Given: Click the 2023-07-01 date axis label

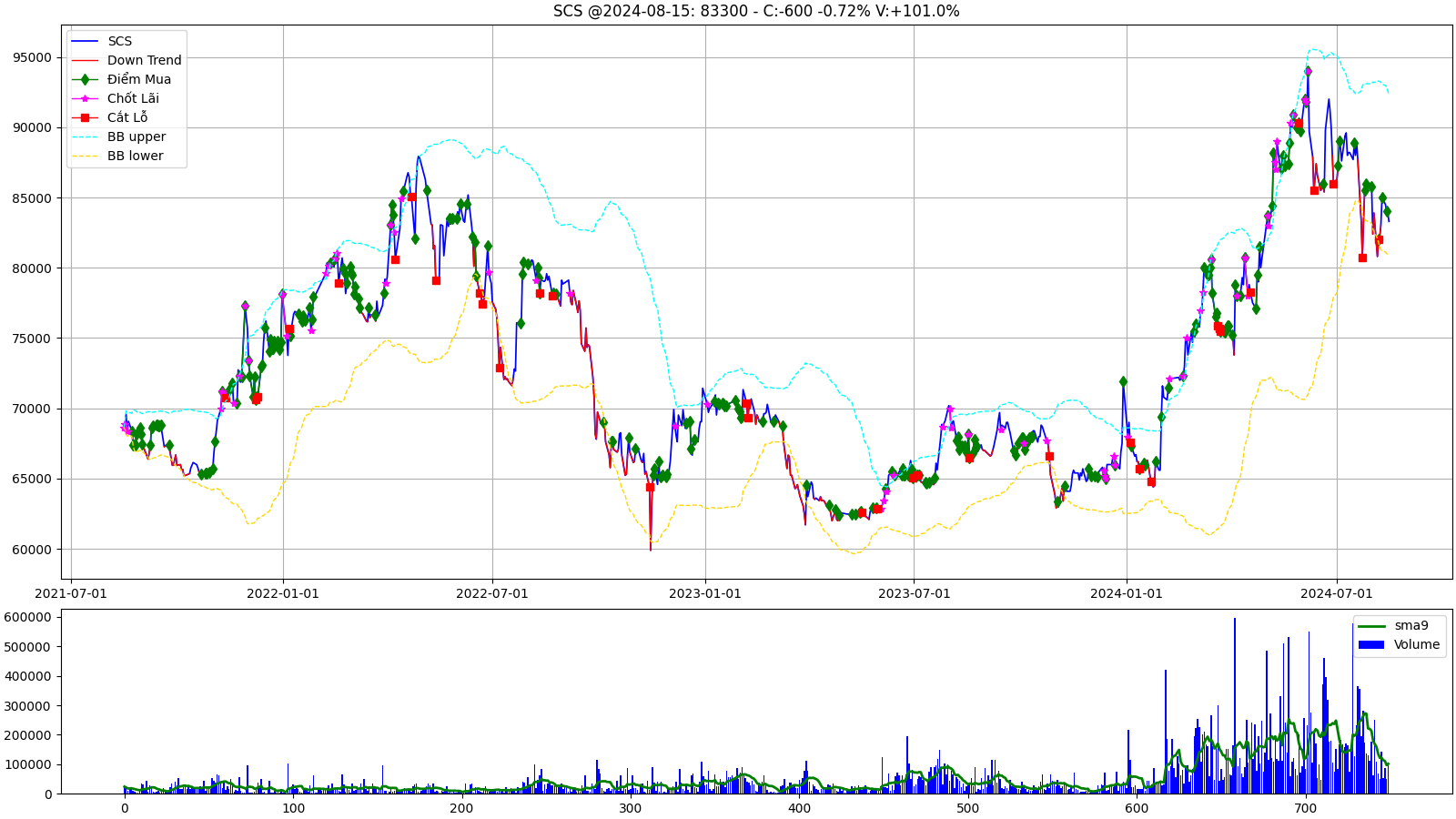Looking at the screenshot, I should (915, 593).
